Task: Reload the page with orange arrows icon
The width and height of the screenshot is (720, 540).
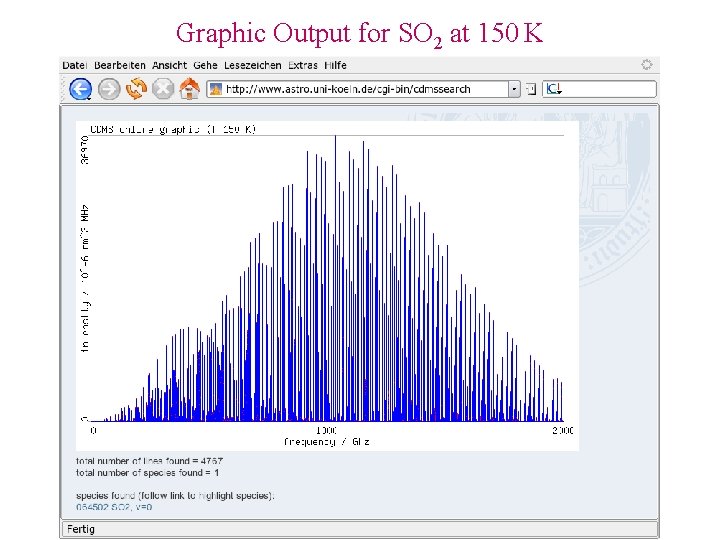Action: pyautogui.click(x=136, y=89)
